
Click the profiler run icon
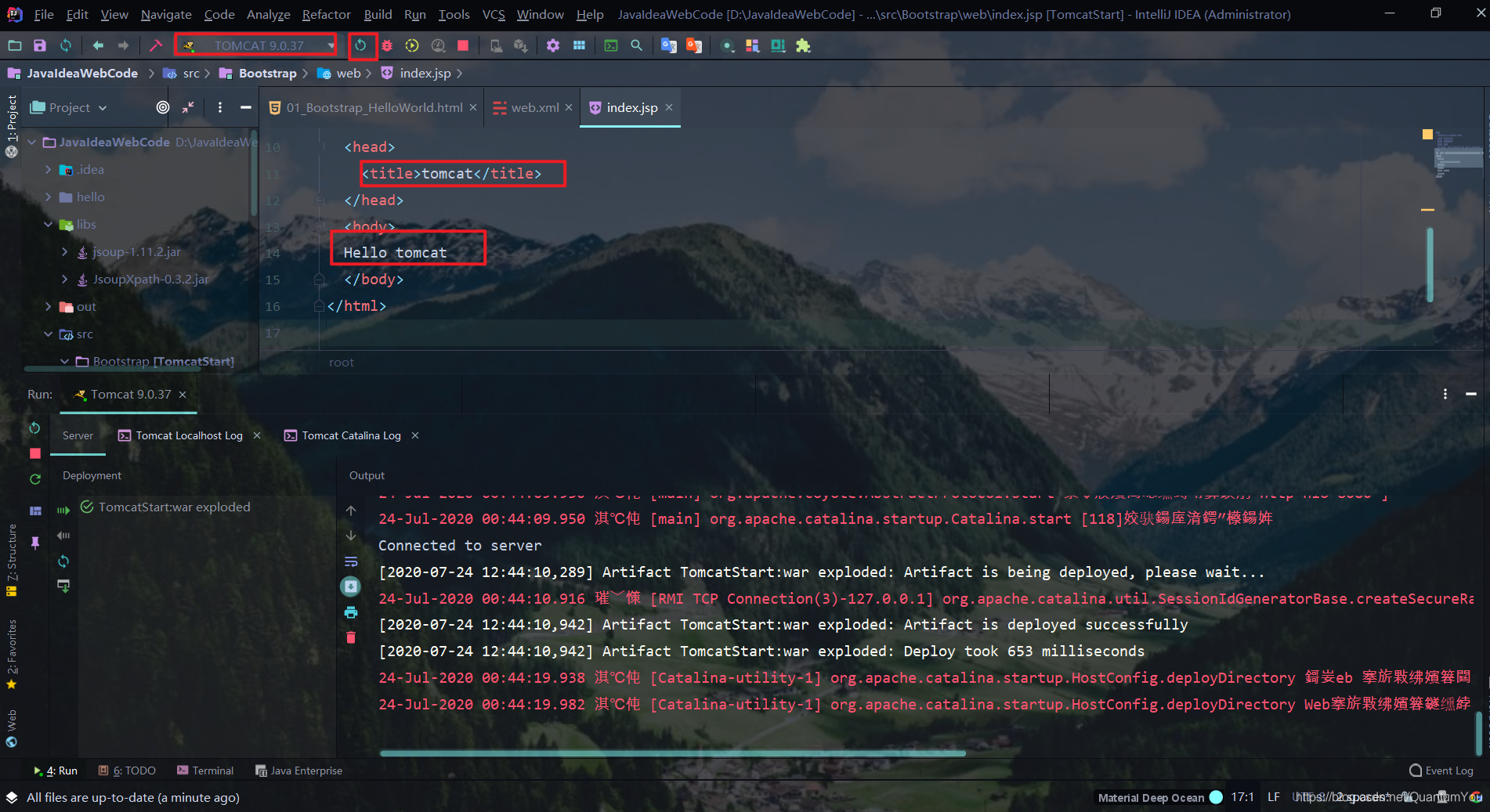[x=438, y=45]
